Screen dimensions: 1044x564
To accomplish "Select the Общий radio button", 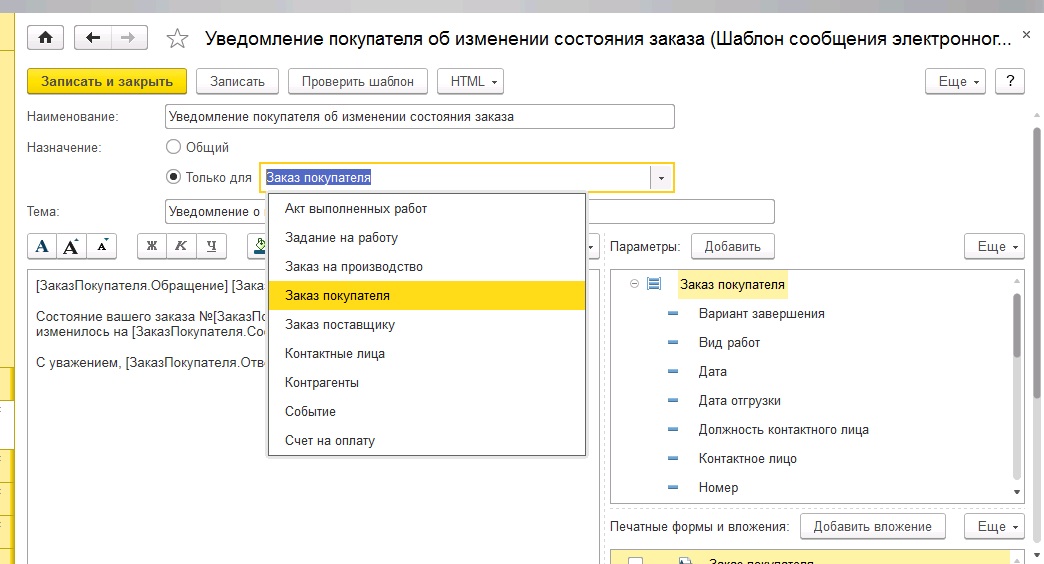I will click(173, 146).
